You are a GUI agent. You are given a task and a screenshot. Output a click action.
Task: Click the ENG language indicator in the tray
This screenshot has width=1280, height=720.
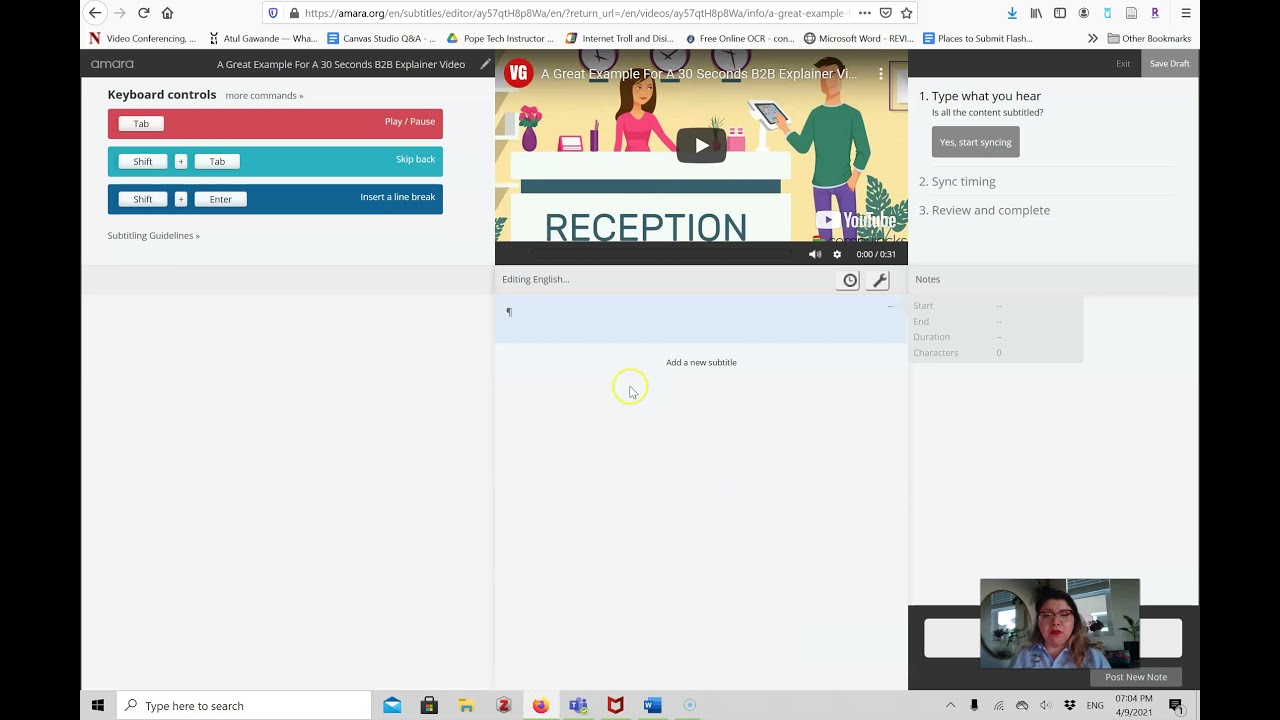[x=1095, y=705]
